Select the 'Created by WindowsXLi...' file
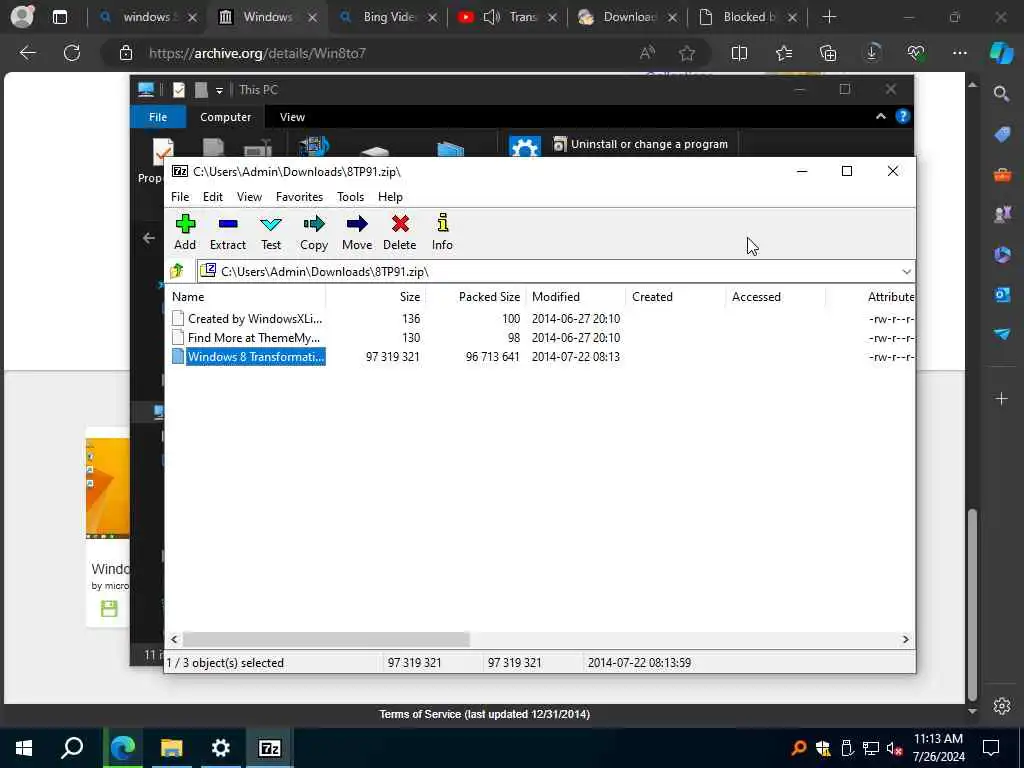This screenshot has height=768, width=1024. 255,319
